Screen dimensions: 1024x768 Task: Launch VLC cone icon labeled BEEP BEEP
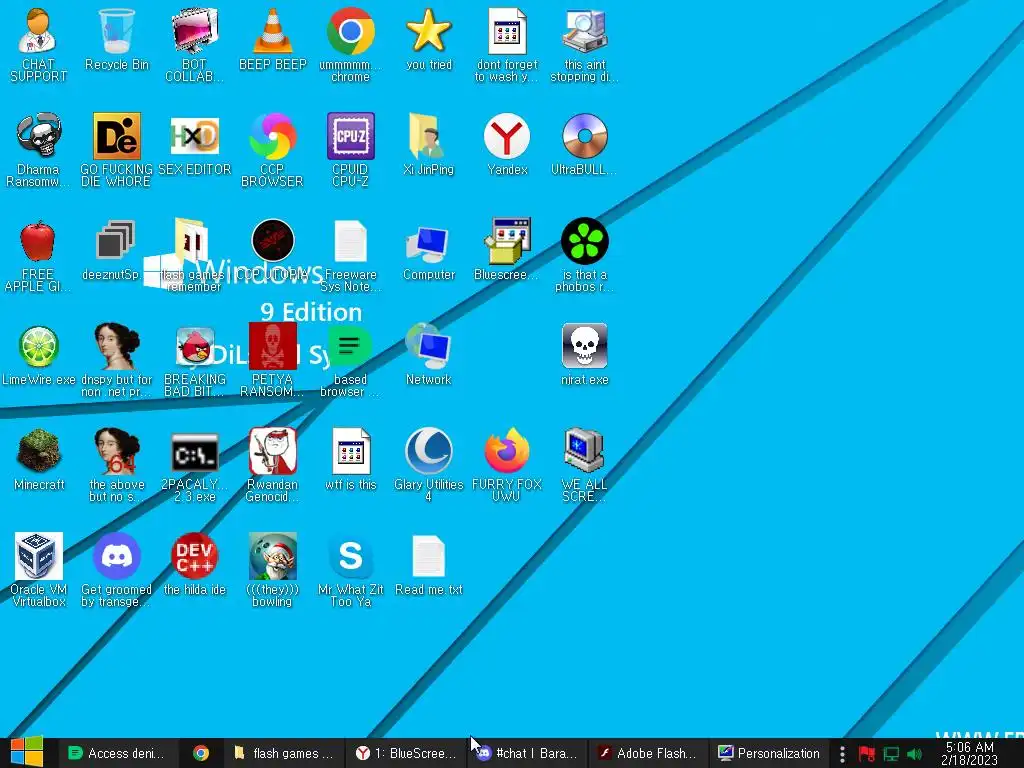tap(272, 39)
